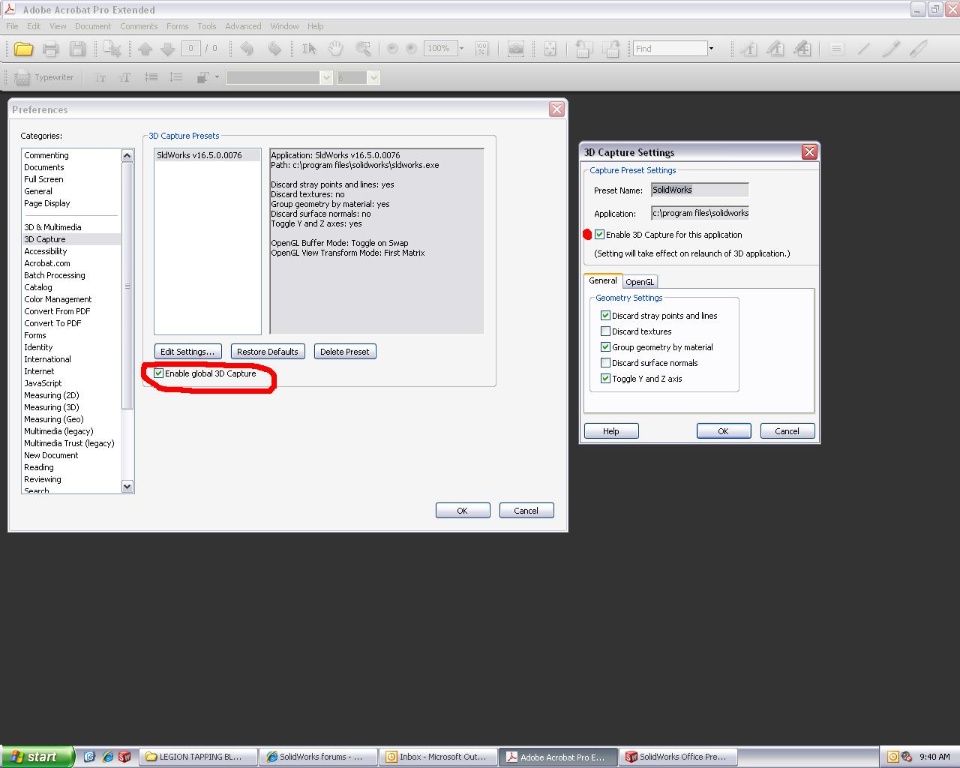Click the Previous View back arrow icon

click(x=247, y=49)
